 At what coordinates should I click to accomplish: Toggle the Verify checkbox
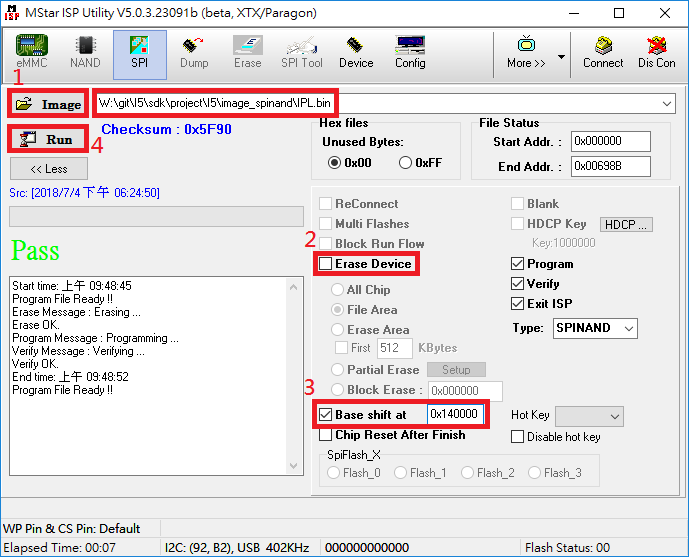(x=517, y=284)
